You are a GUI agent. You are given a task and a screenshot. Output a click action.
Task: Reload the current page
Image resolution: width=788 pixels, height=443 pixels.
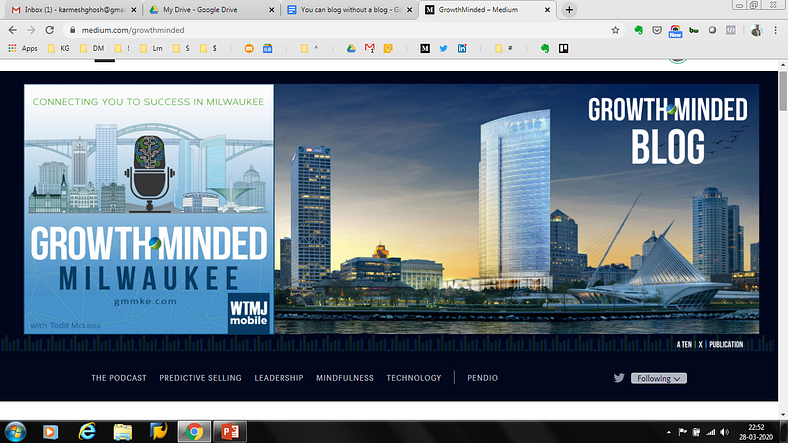coord(49,30)
